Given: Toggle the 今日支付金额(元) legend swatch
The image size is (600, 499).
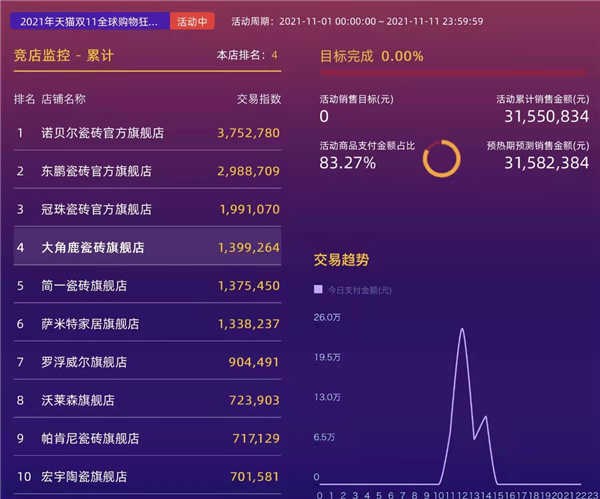Looking at the screenshot, I should tap(318, 289).
